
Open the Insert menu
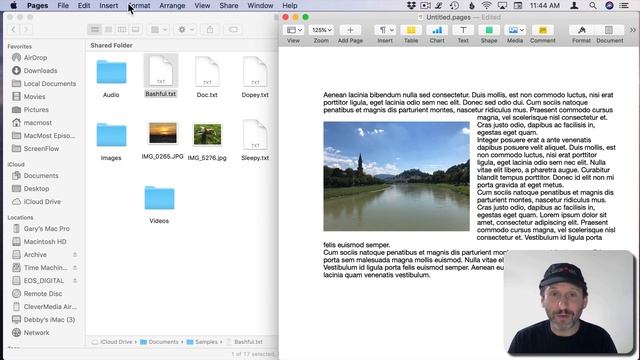click(x=109, y=5)
